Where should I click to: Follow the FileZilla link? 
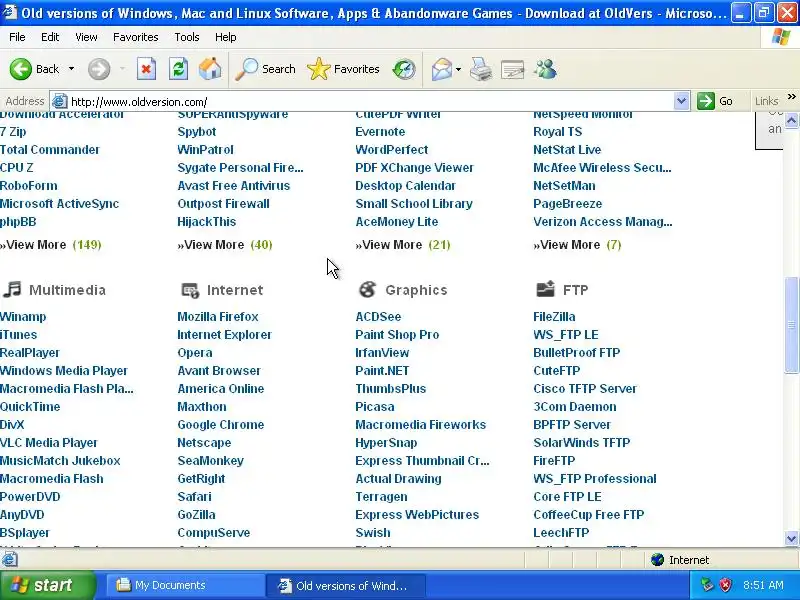pyautogui.click(x=554, y=316)
